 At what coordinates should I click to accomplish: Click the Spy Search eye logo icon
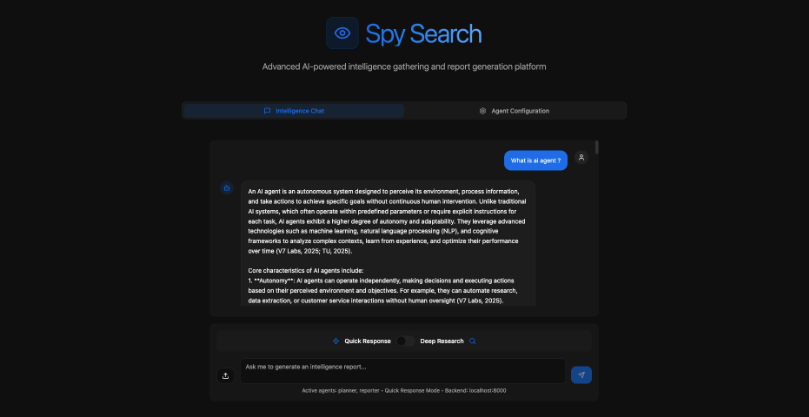point(342,33)
